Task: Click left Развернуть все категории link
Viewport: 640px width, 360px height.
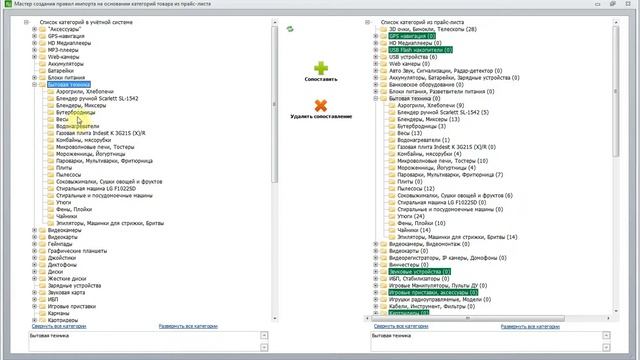Action: tap(188, 326)
